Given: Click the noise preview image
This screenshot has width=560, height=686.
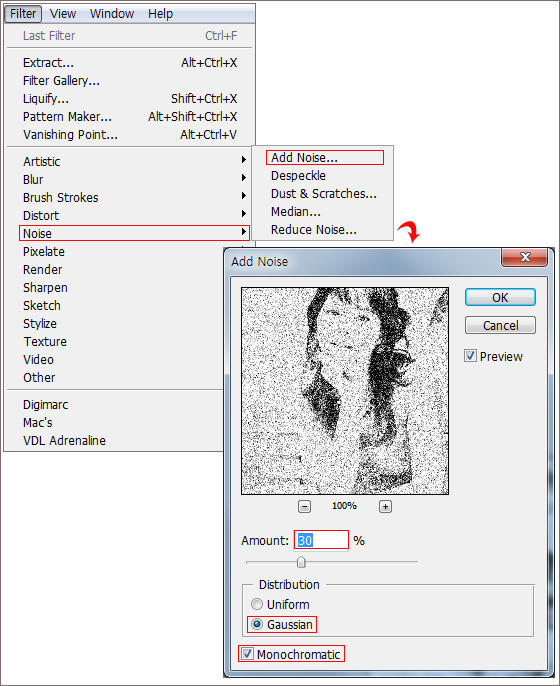Looking at the screenshot, I should tap(345, 391).
